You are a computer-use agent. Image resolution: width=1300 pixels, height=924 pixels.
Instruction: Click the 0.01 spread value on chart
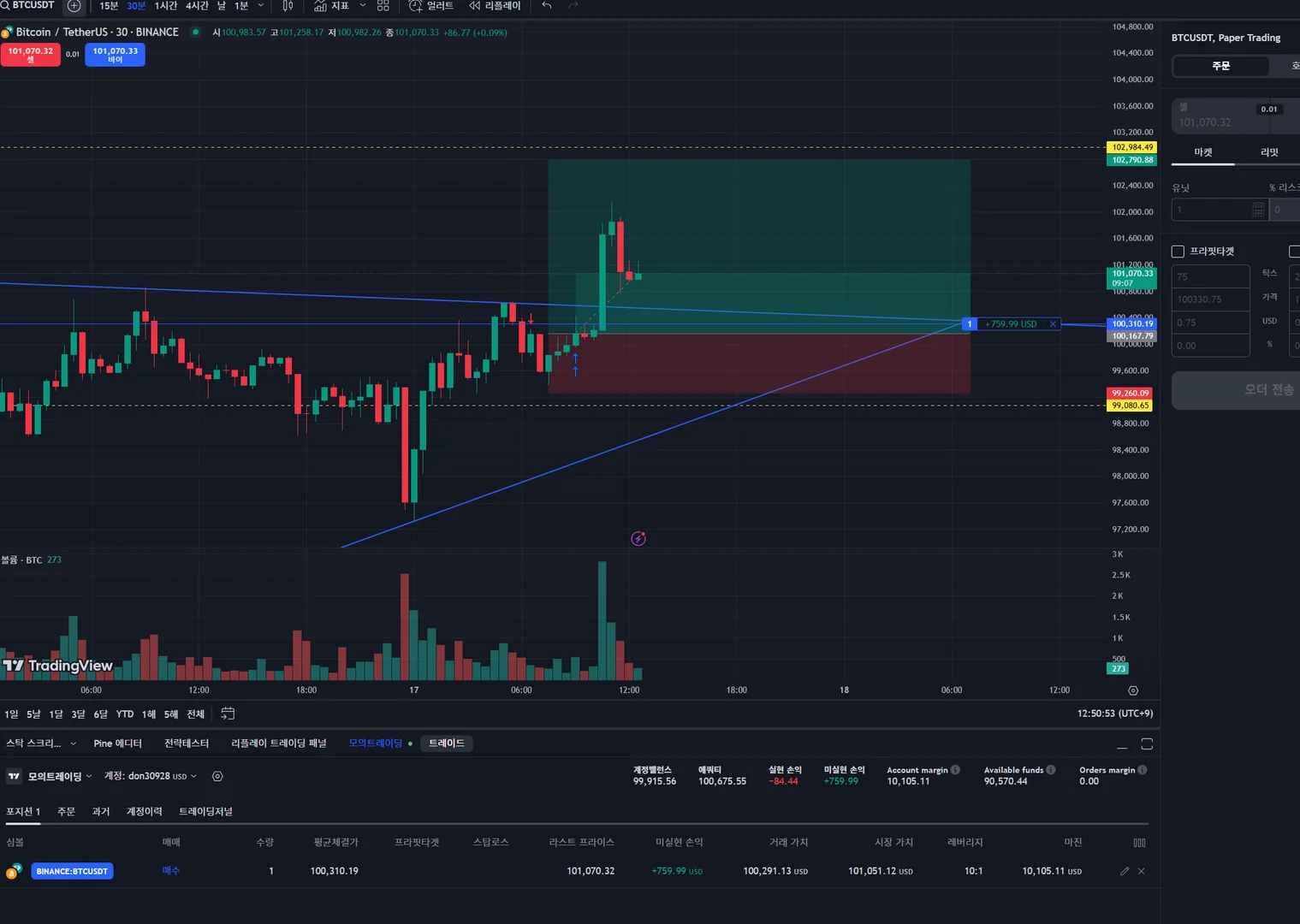[73, 55]
